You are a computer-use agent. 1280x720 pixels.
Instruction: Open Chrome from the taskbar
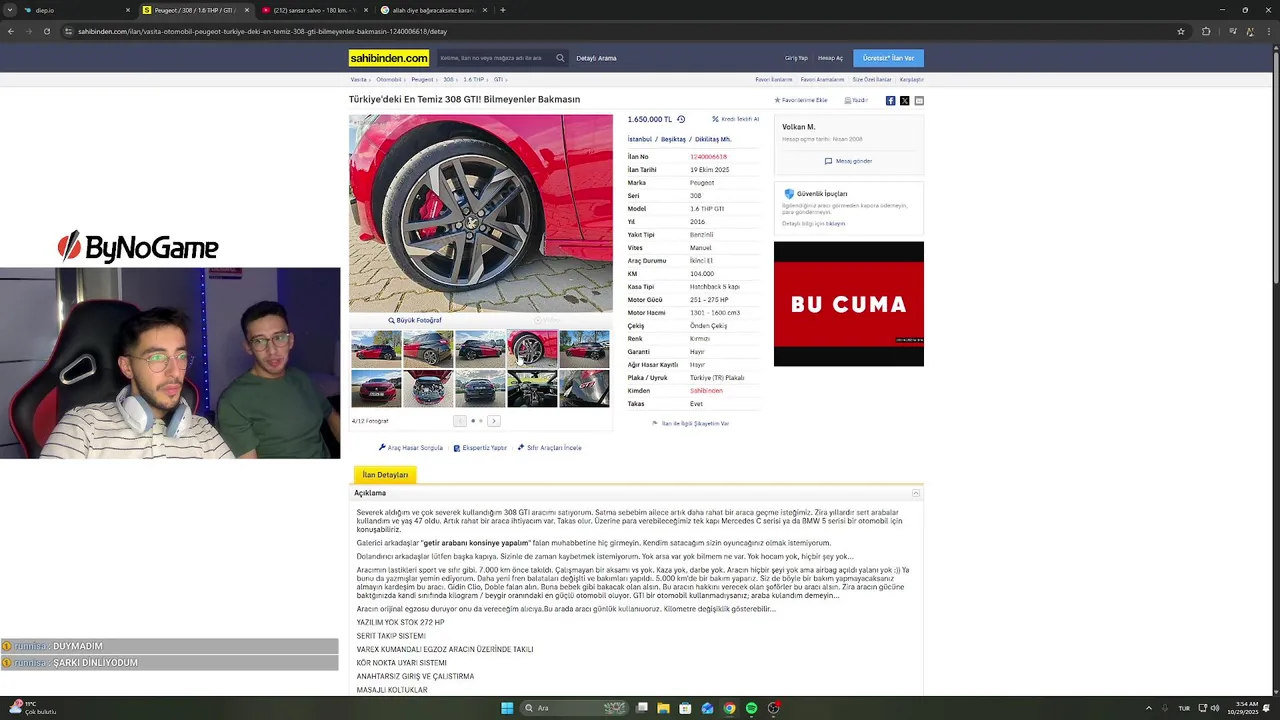point(729,708)
